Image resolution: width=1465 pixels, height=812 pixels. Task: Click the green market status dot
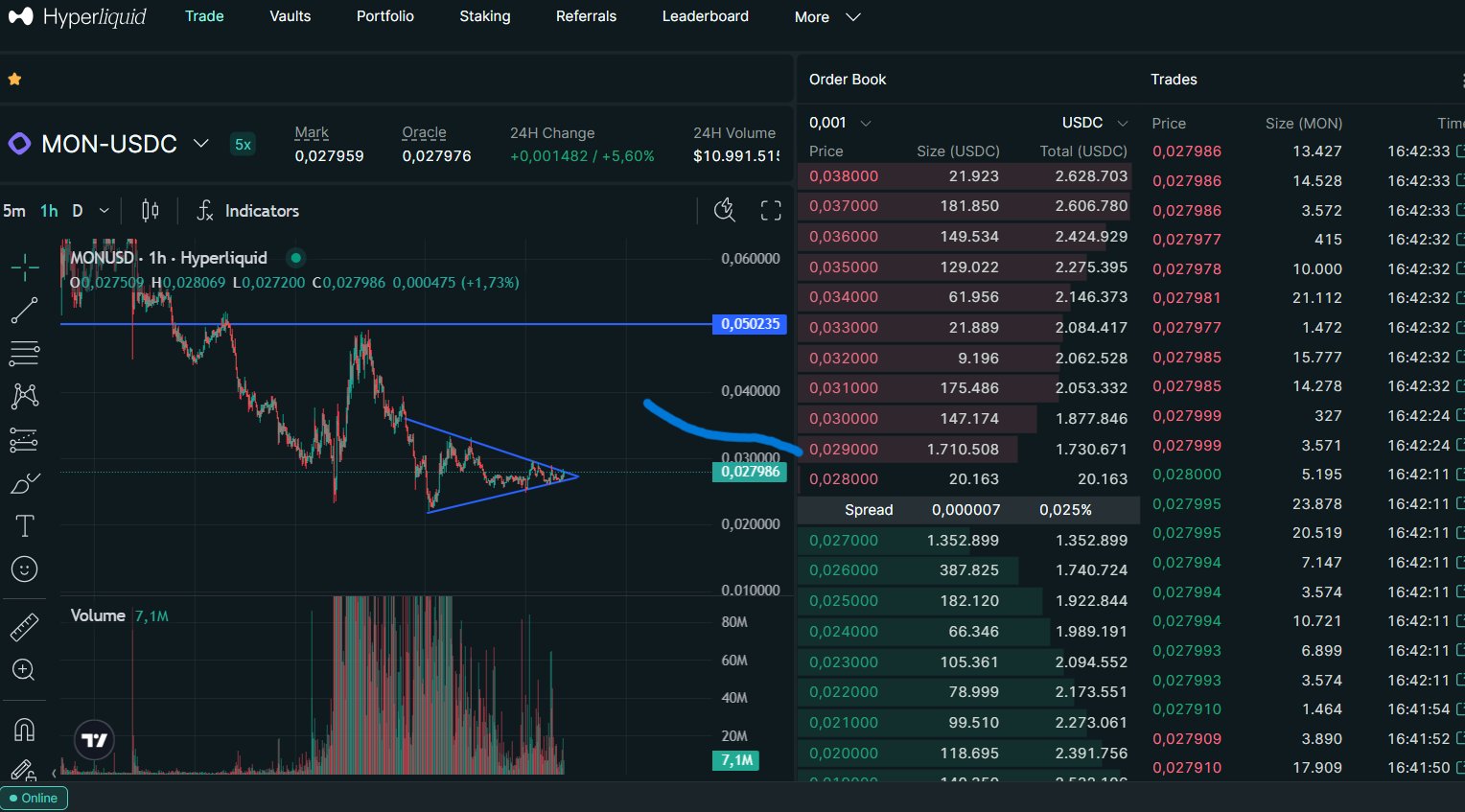[296, 257]
